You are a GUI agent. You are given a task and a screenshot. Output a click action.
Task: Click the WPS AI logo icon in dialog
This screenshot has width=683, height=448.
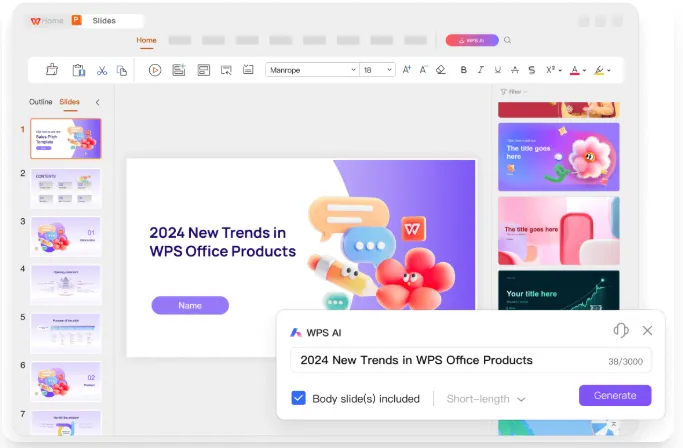296,333
